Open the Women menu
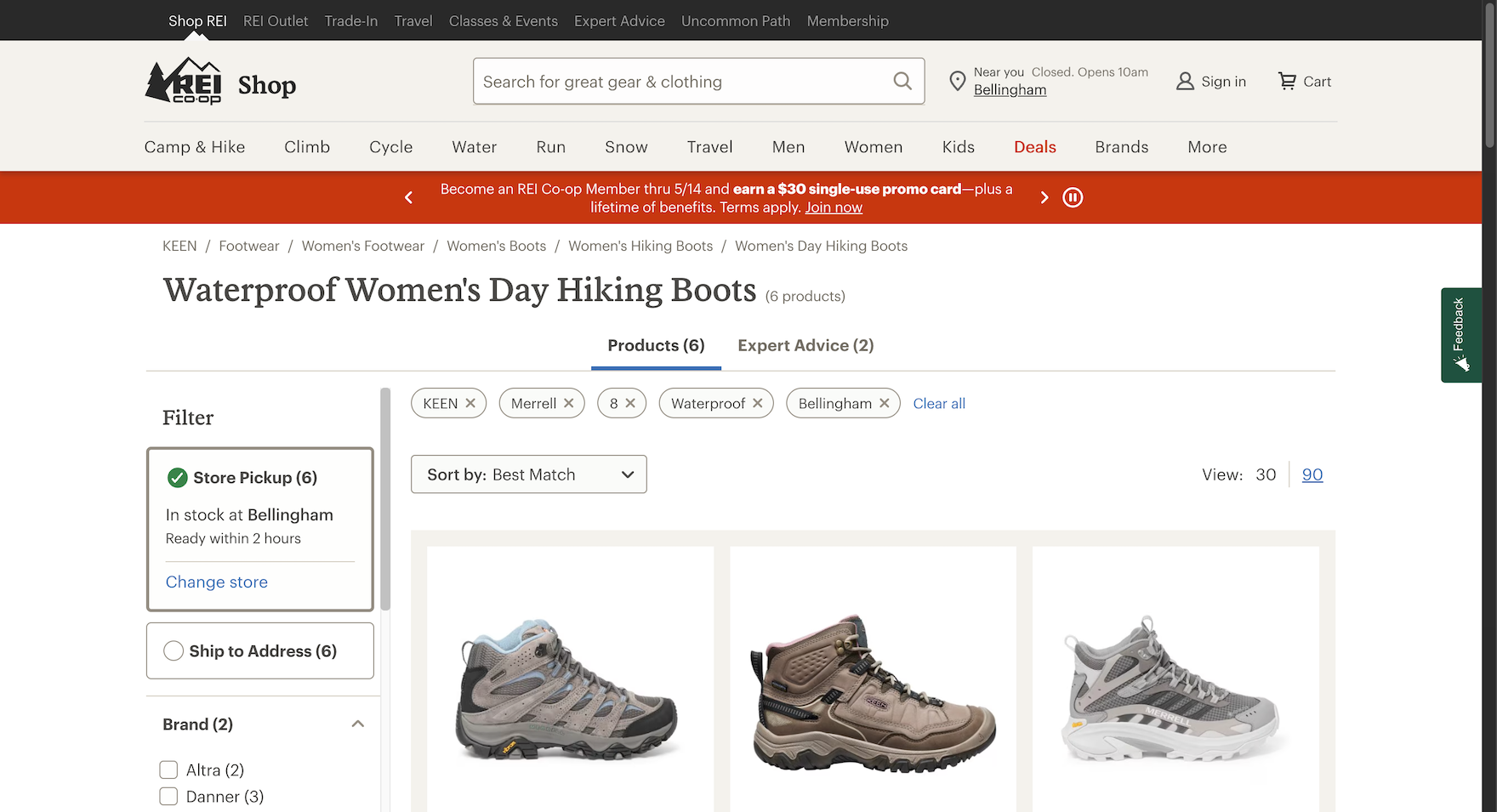Screen dimensions: 1497x812 click(x=874, y=147)
